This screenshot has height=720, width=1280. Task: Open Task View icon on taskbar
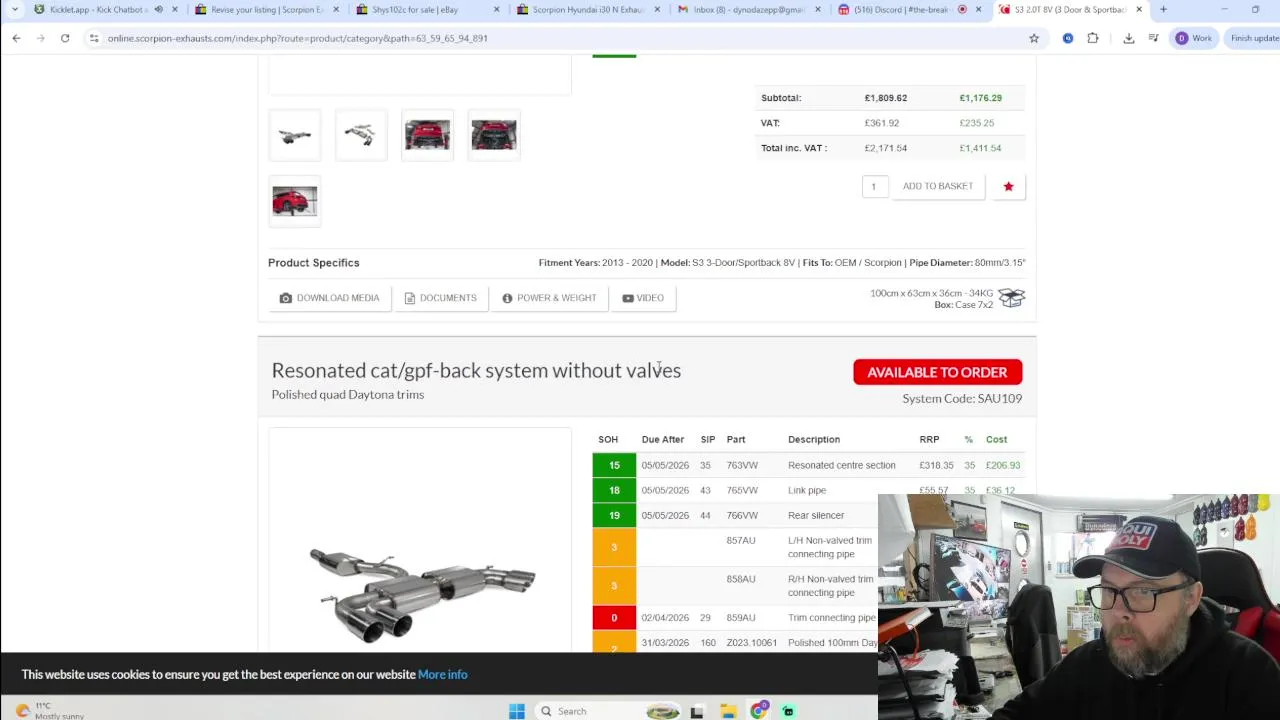click(x=697, y=711)
